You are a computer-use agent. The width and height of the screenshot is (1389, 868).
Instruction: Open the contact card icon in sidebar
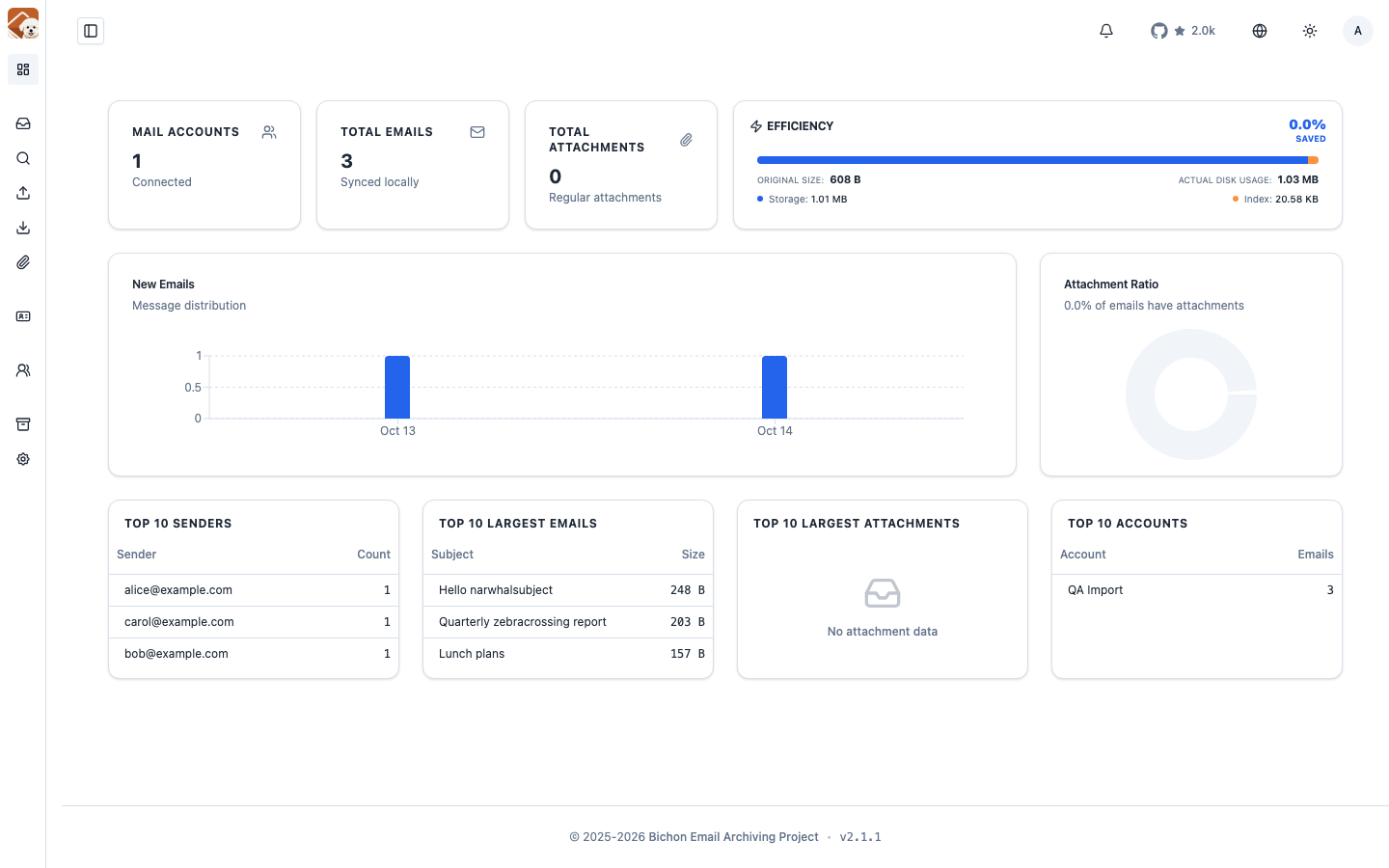[23, 316]
